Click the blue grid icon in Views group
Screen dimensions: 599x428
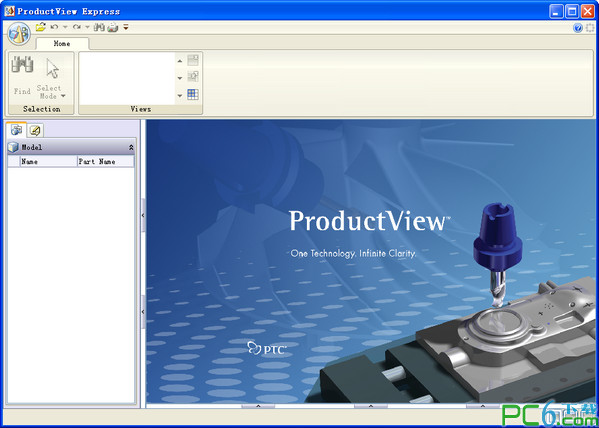[x=193, y=94]
